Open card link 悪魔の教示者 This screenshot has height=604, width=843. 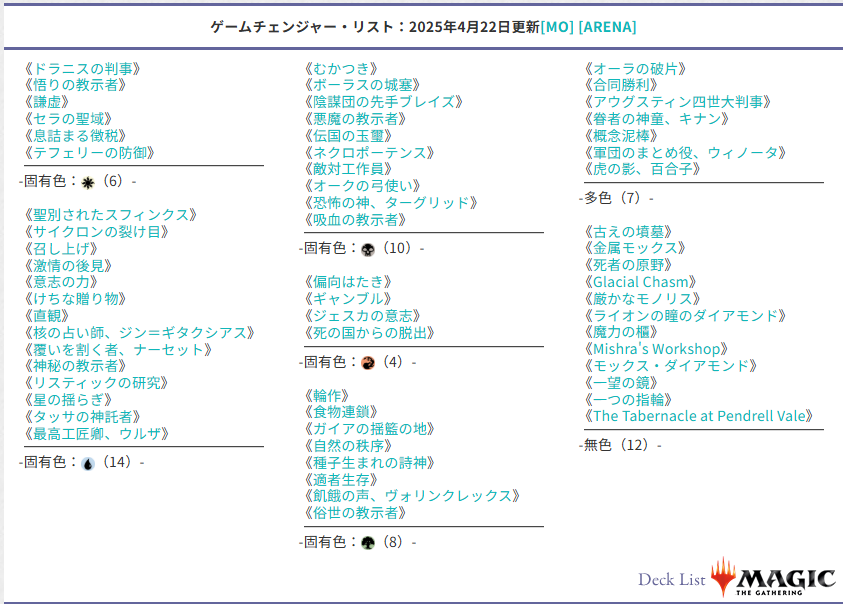(x=355, y=119)
